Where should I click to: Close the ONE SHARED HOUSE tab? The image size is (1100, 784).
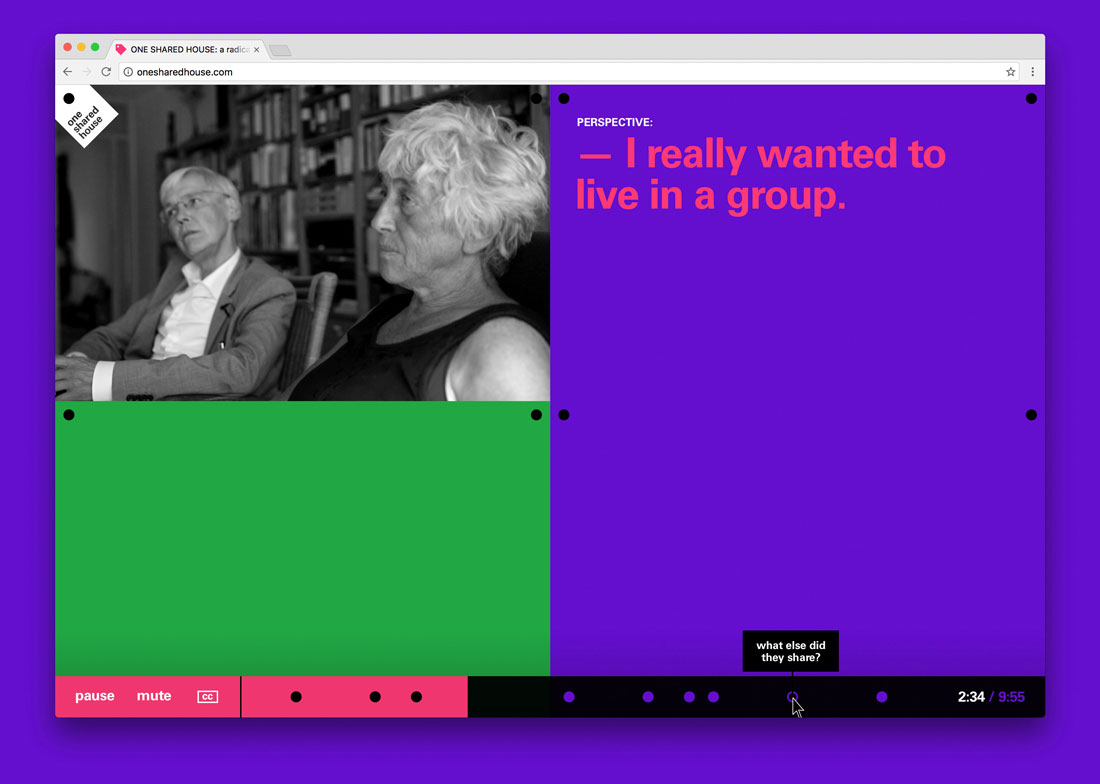click(x=256, y=50)
